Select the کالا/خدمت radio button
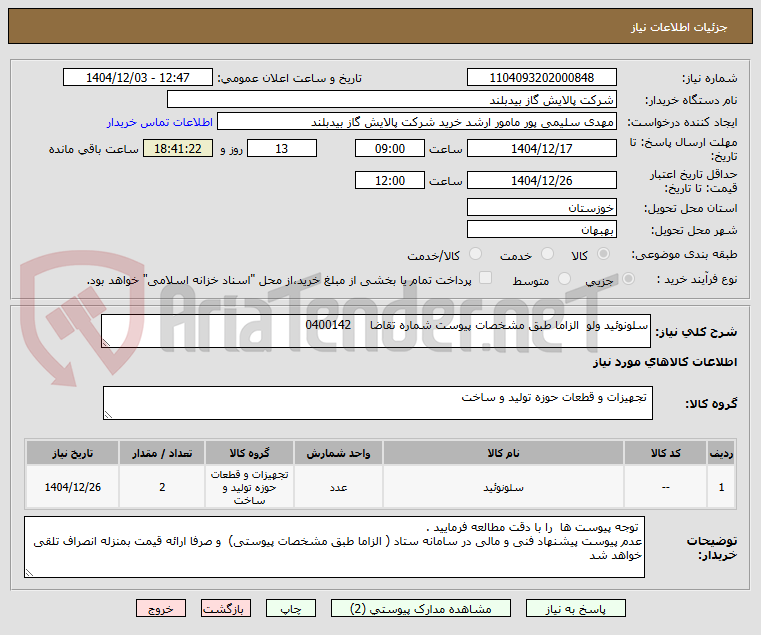Viewport: 761px width, 635px height. [476, 254]
